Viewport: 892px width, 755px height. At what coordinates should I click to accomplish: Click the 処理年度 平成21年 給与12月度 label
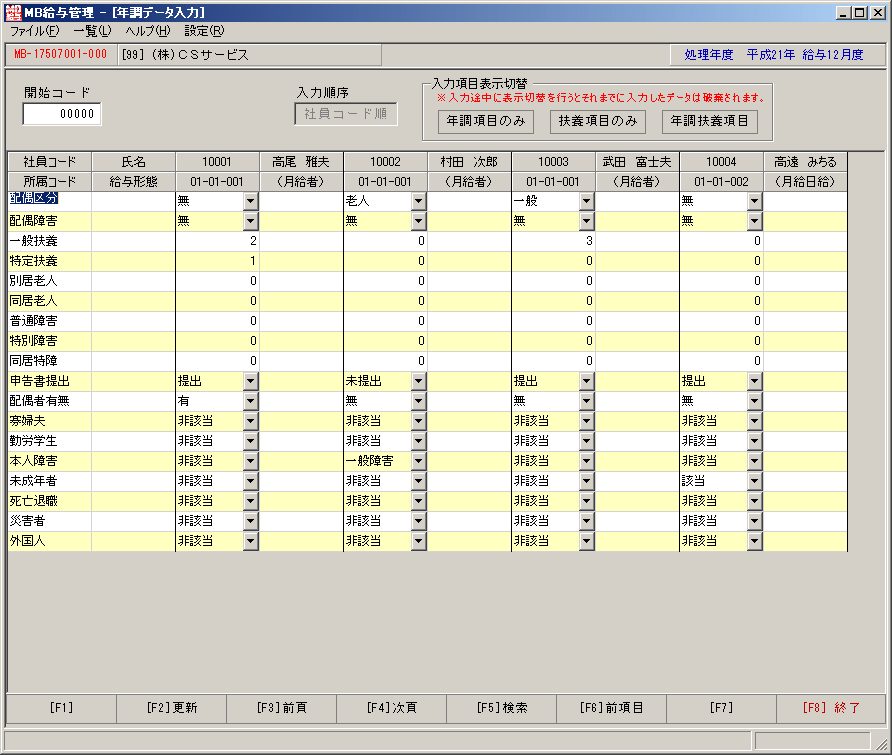[774, 55]
